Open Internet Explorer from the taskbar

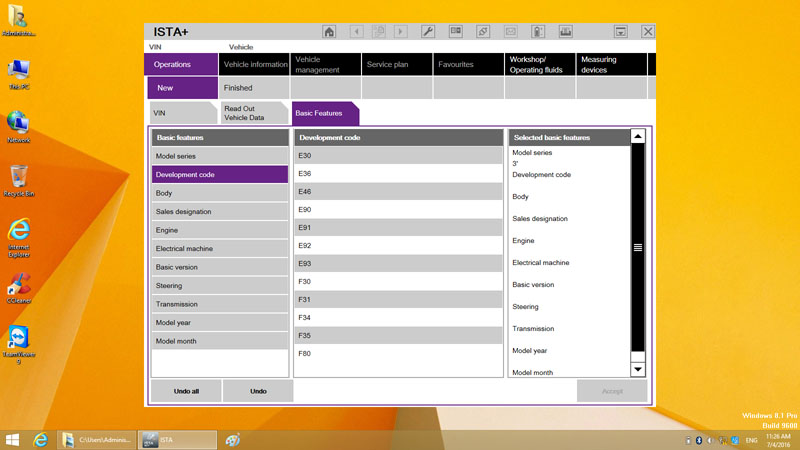(x=41, y=439)
